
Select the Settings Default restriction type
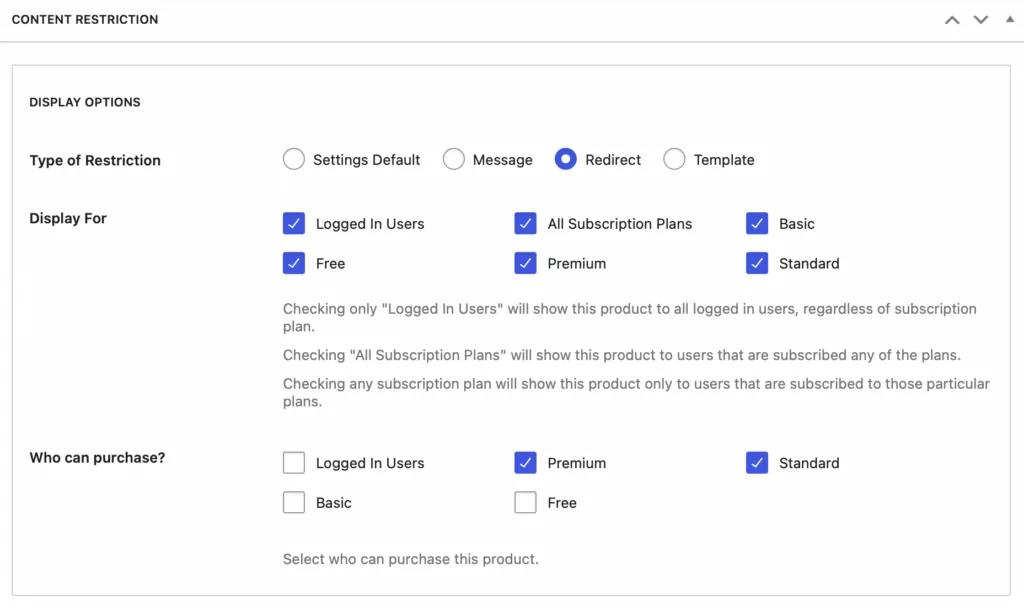pos(294,159)
